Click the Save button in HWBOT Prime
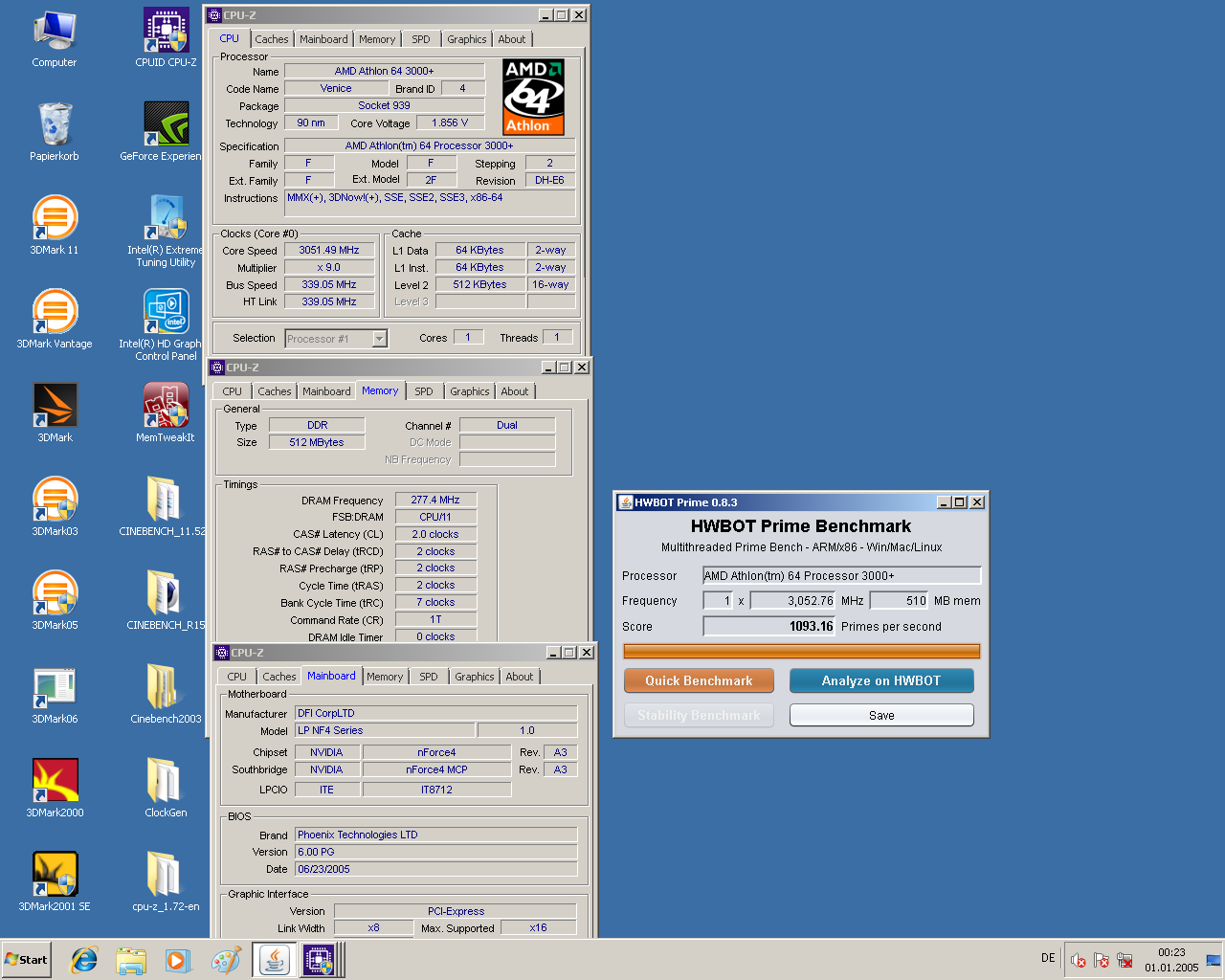 click(881, 715)
